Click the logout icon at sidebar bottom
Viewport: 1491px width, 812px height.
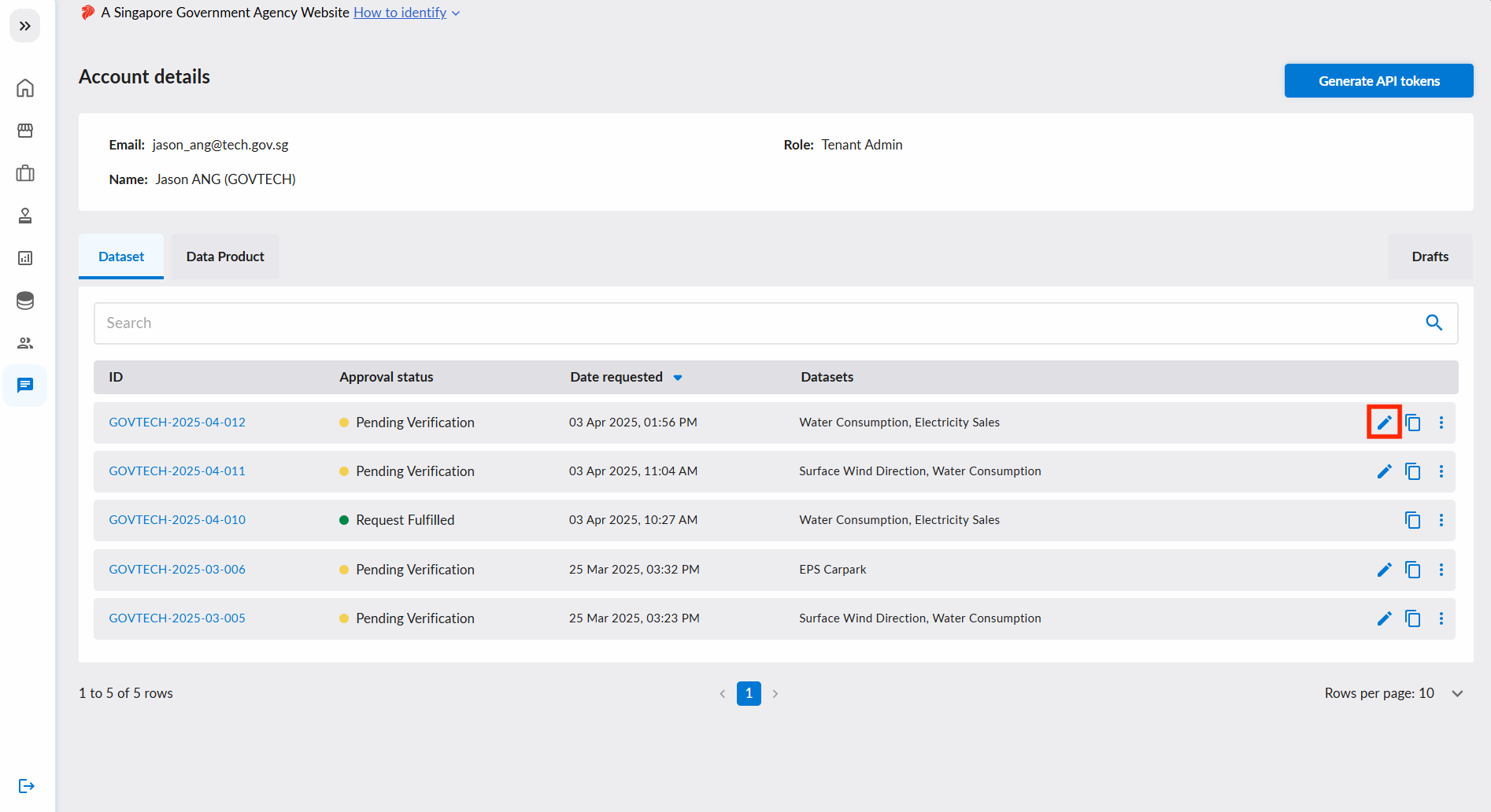tap(26, 786)
